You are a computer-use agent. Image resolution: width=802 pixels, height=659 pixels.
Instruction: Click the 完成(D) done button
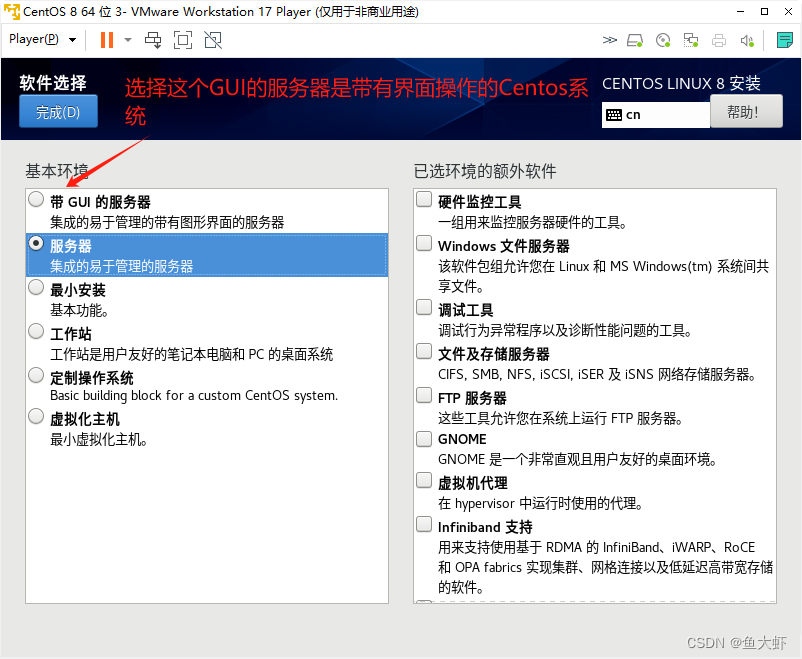[58, 112]
